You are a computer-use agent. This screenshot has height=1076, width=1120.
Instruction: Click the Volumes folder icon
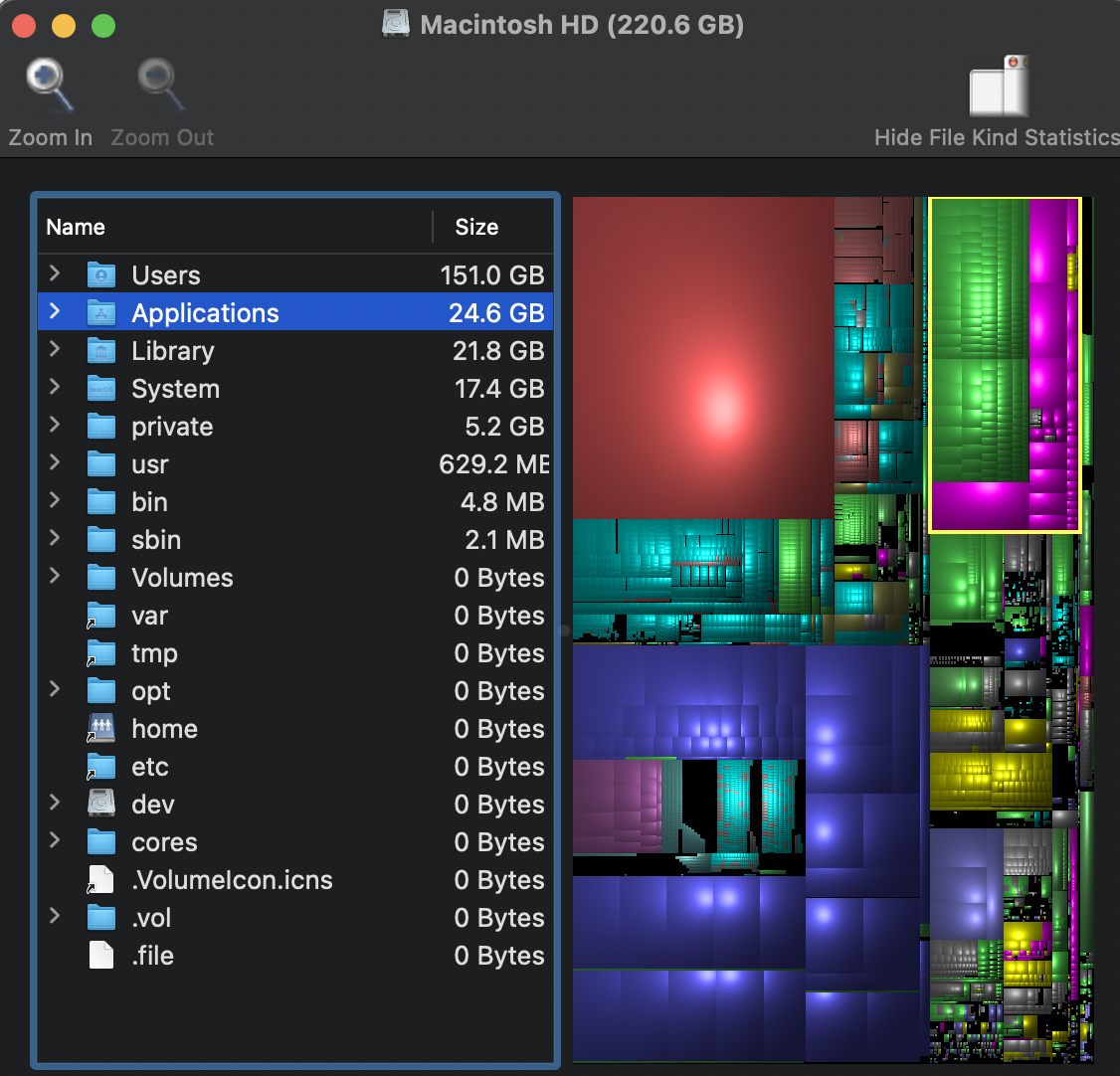(101, 578)
